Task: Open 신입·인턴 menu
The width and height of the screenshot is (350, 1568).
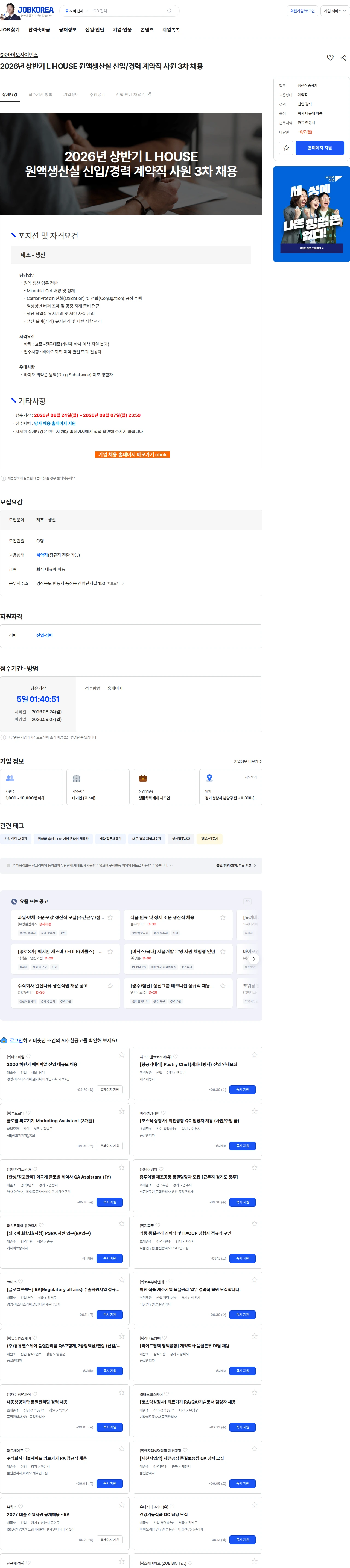Action: [x=95, y=29]
